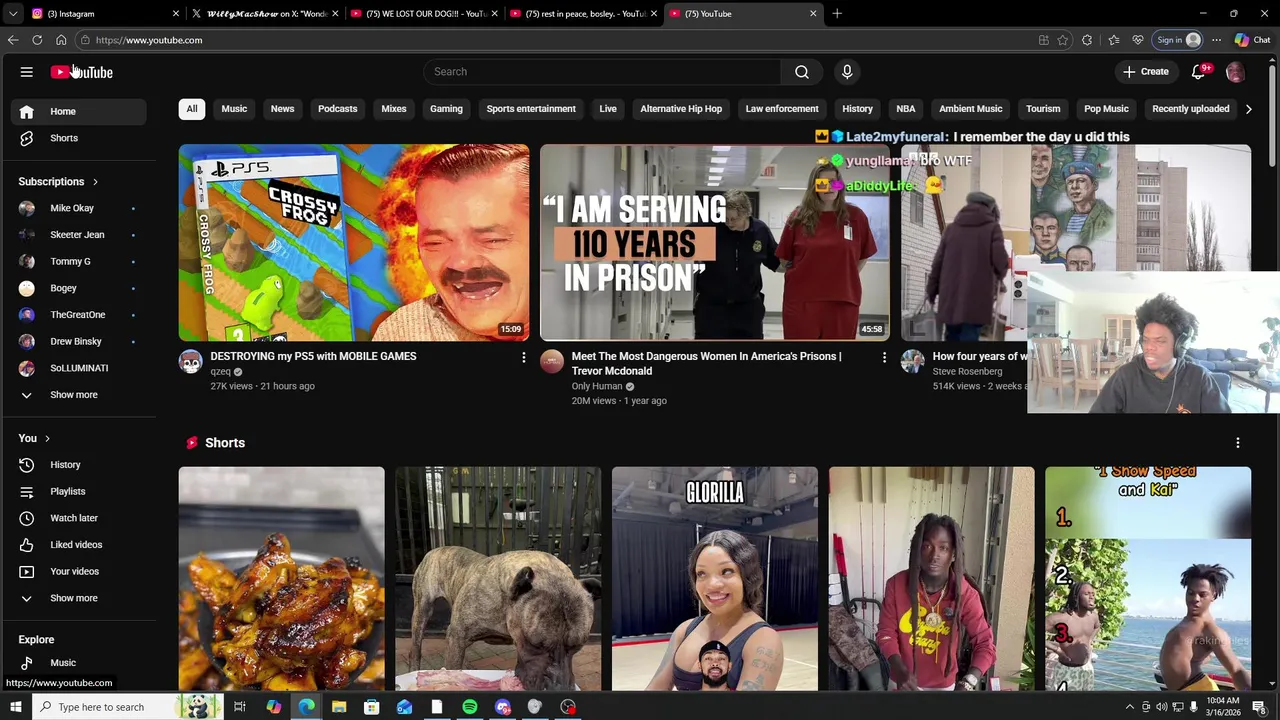
Task: Click the browser back arrow
Action: coord(12,40)
